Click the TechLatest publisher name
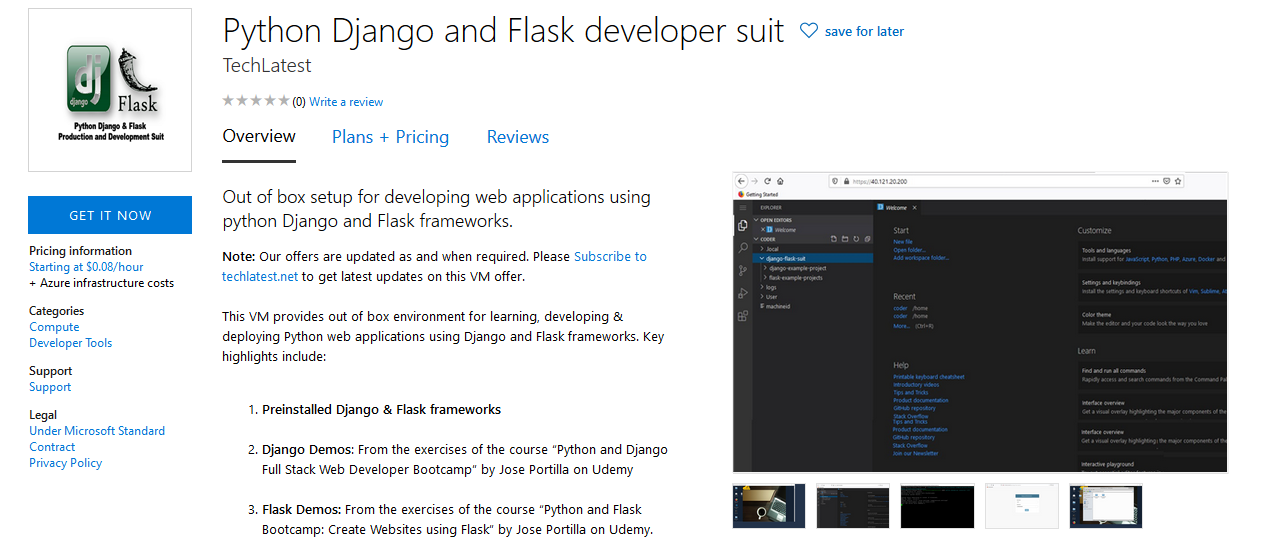Screen dimensions: 1283x543 tap(267, 66)
